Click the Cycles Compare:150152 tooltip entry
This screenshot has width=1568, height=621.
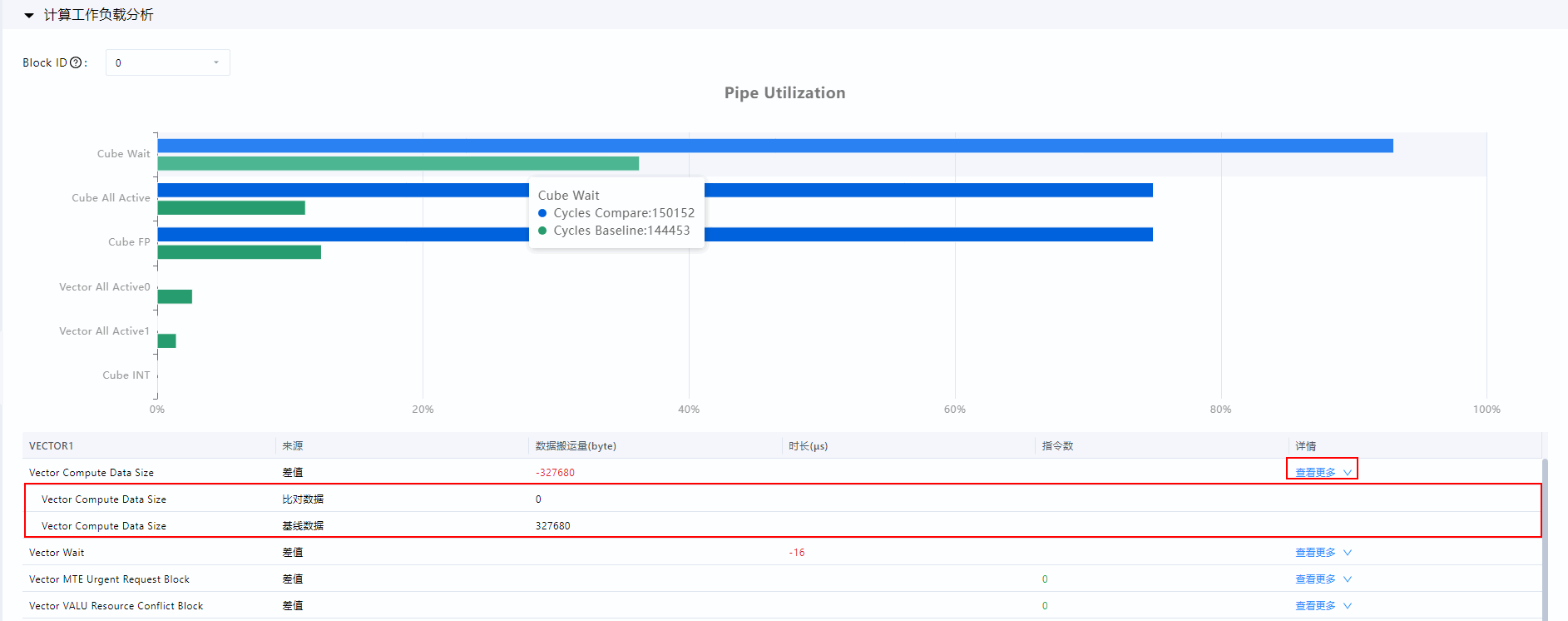coord(616,213)
